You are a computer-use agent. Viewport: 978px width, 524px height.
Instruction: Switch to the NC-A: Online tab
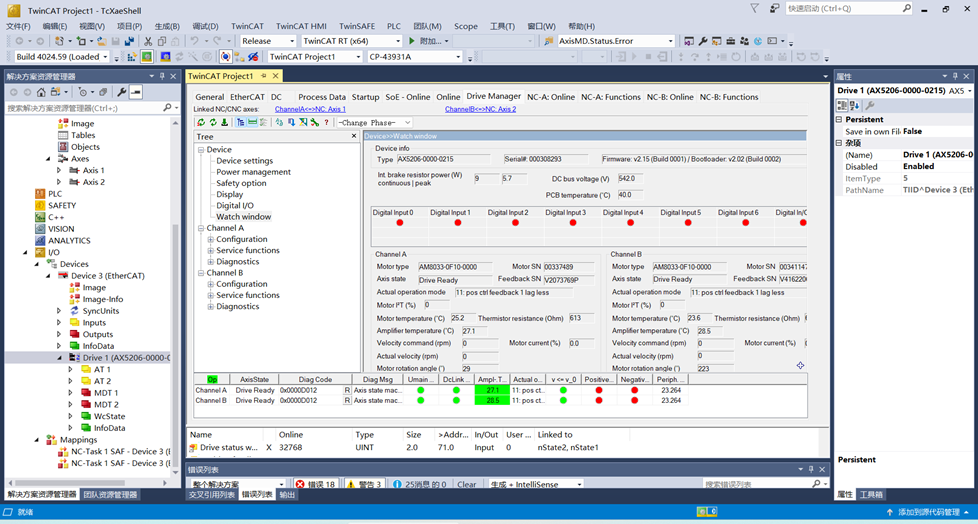click(551, 97)
